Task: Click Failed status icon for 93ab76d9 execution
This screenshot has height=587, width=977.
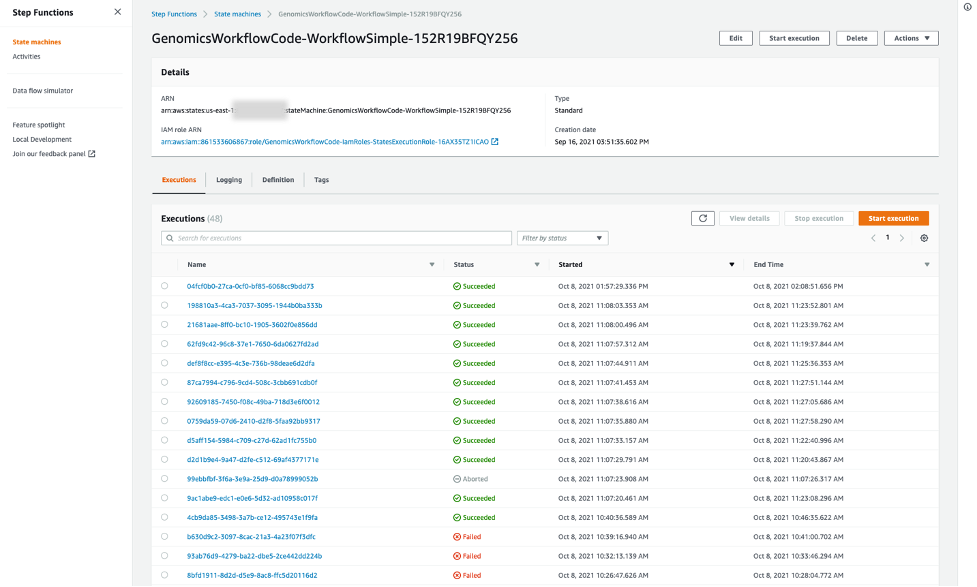Action: click(x=457, y=556)
